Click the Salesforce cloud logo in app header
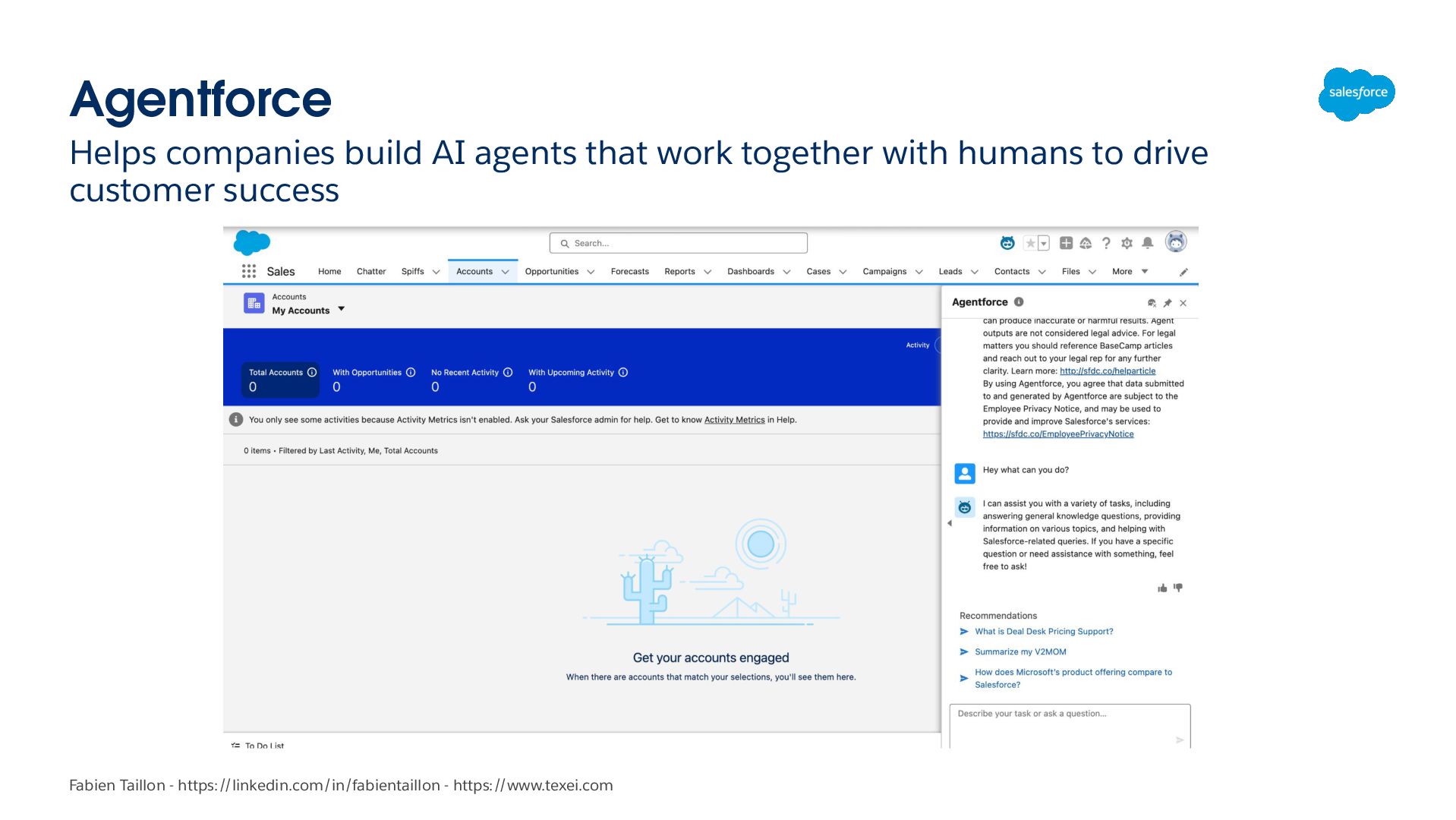 (252, 243)
